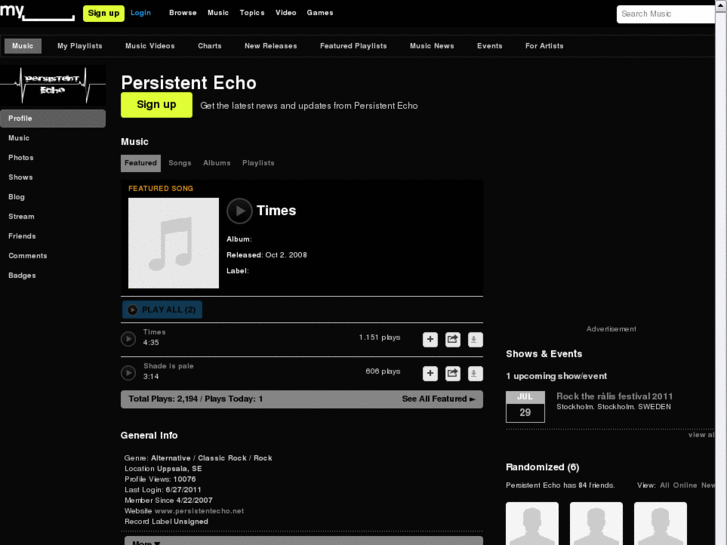Click the Play All (2) button
The width and height of the screenshot is (727, 545).
tap(162, 310)
